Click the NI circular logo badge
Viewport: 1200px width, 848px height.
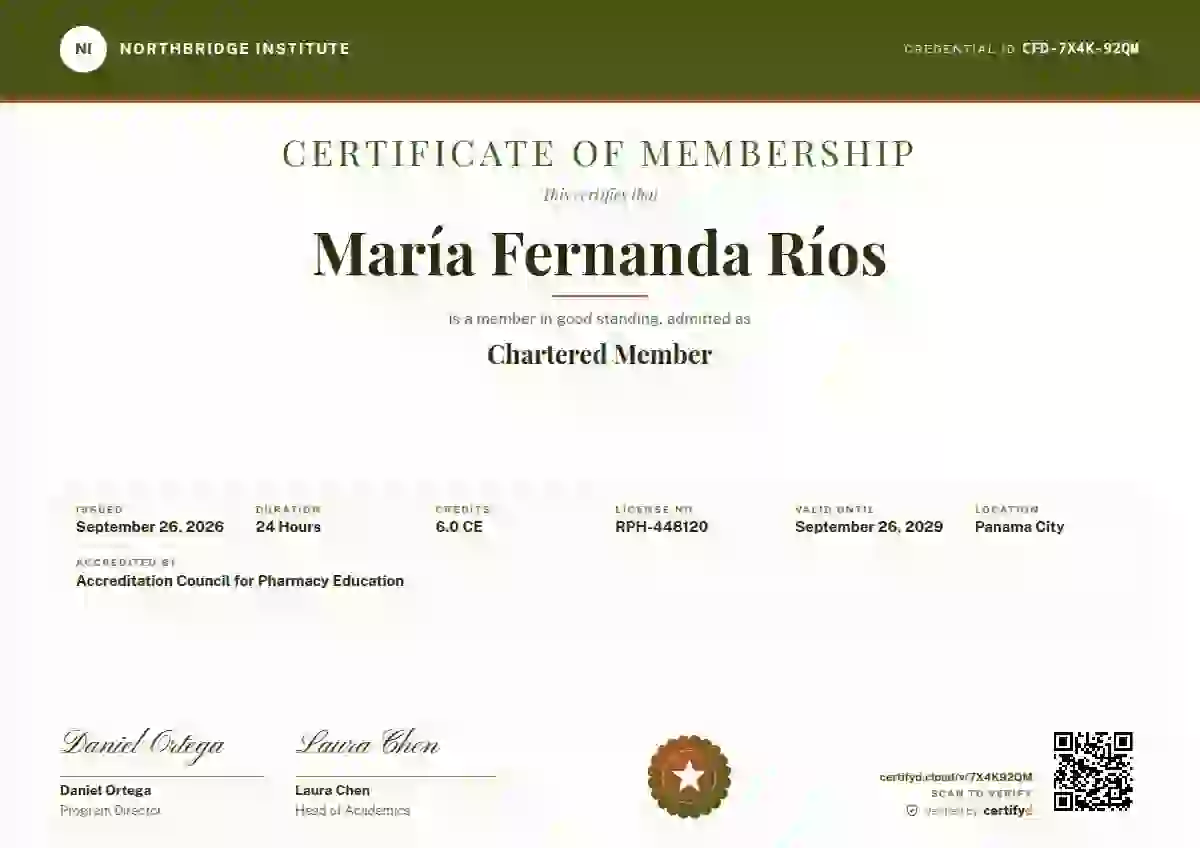click(83, 48)
